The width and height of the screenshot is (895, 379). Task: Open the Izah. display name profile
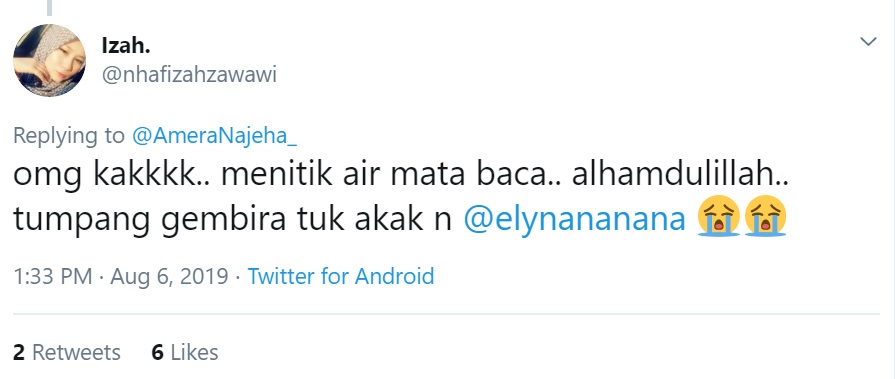126,46
